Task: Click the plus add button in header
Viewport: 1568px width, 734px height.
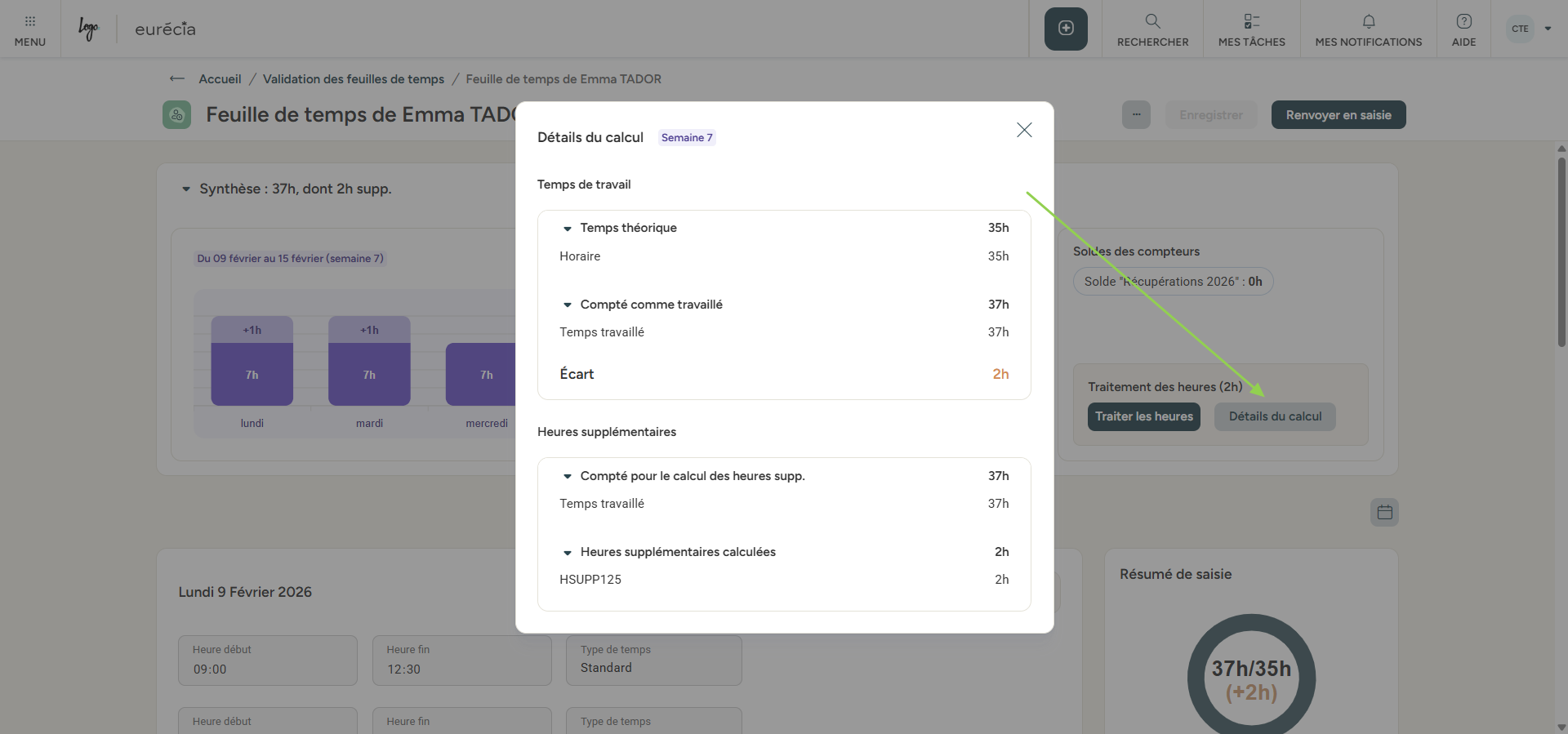Action: pyautogui.click(x=1066, y=29)
